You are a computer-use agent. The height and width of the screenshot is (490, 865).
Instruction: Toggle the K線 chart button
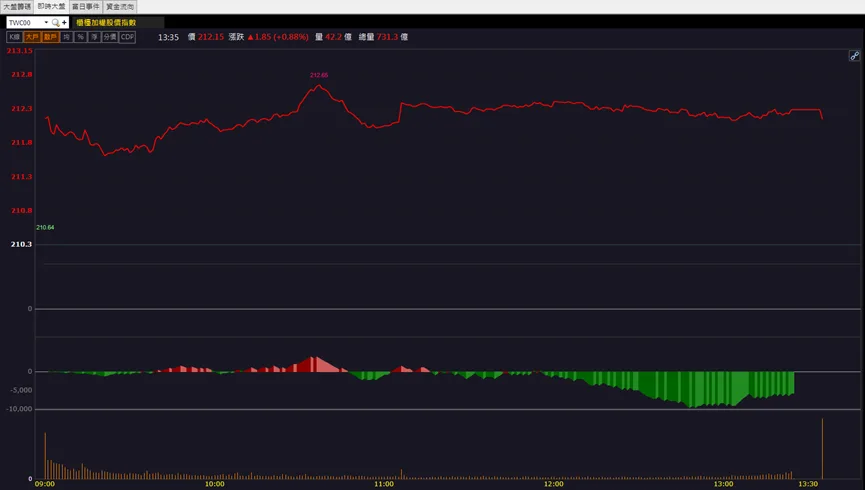pyautogui.click(x=14, y=37)
